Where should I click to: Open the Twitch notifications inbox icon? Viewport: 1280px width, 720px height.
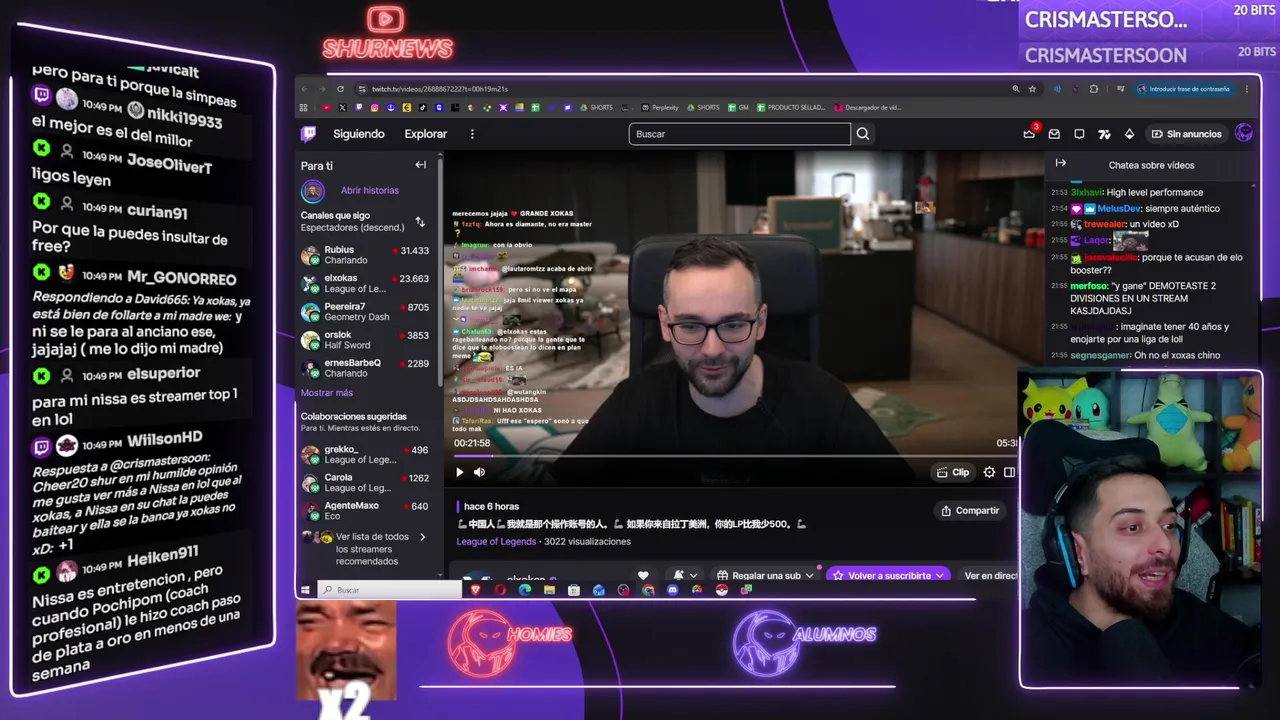click(x=1054, y=134)
